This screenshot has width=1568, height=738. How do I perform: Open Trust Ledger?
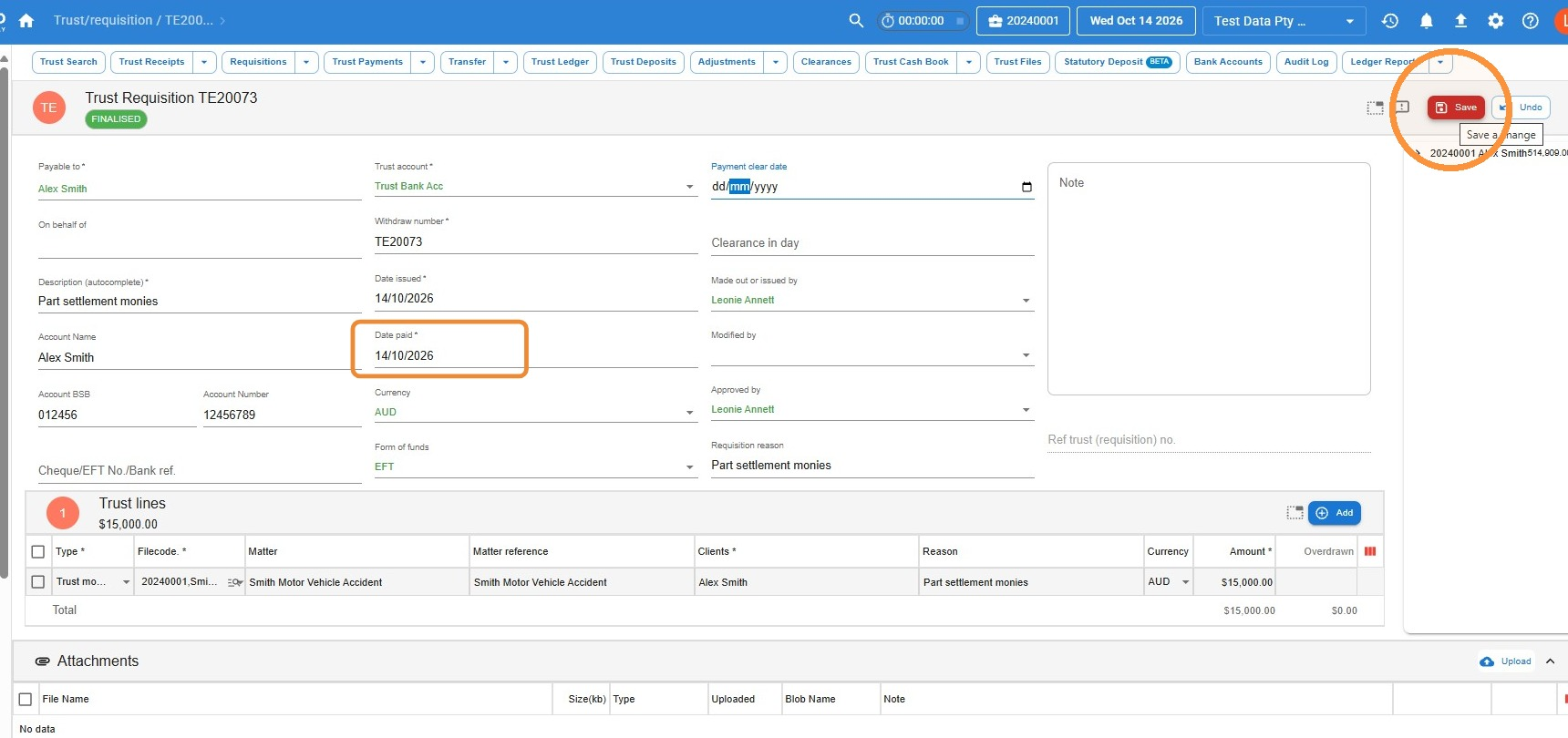[x=560, y=62]
